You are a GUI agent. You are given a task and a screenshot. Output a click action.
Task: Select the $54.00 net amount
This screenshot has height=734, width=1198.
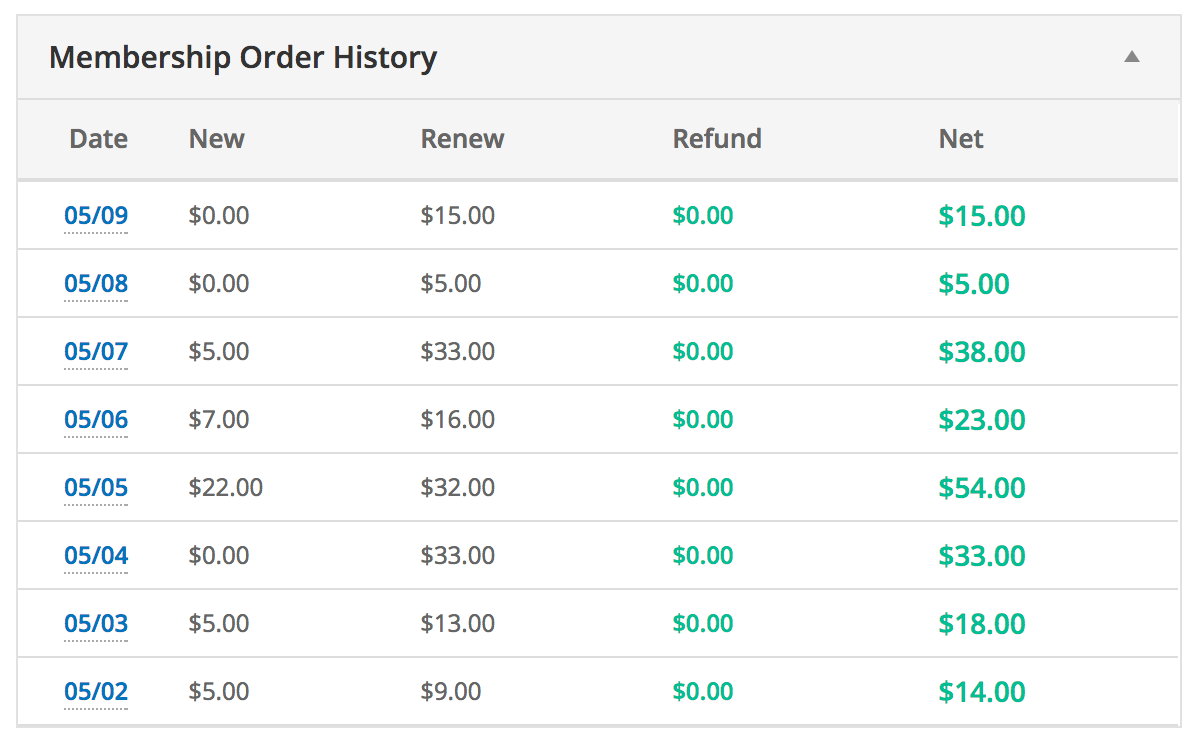(x=981, y=488)
